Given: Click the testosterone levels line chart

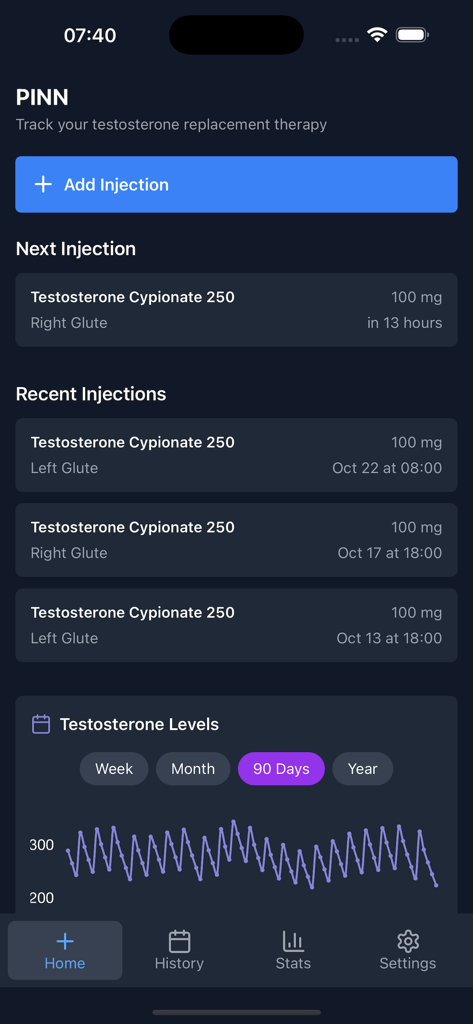Looking at the screenshot, I should 252,856.
